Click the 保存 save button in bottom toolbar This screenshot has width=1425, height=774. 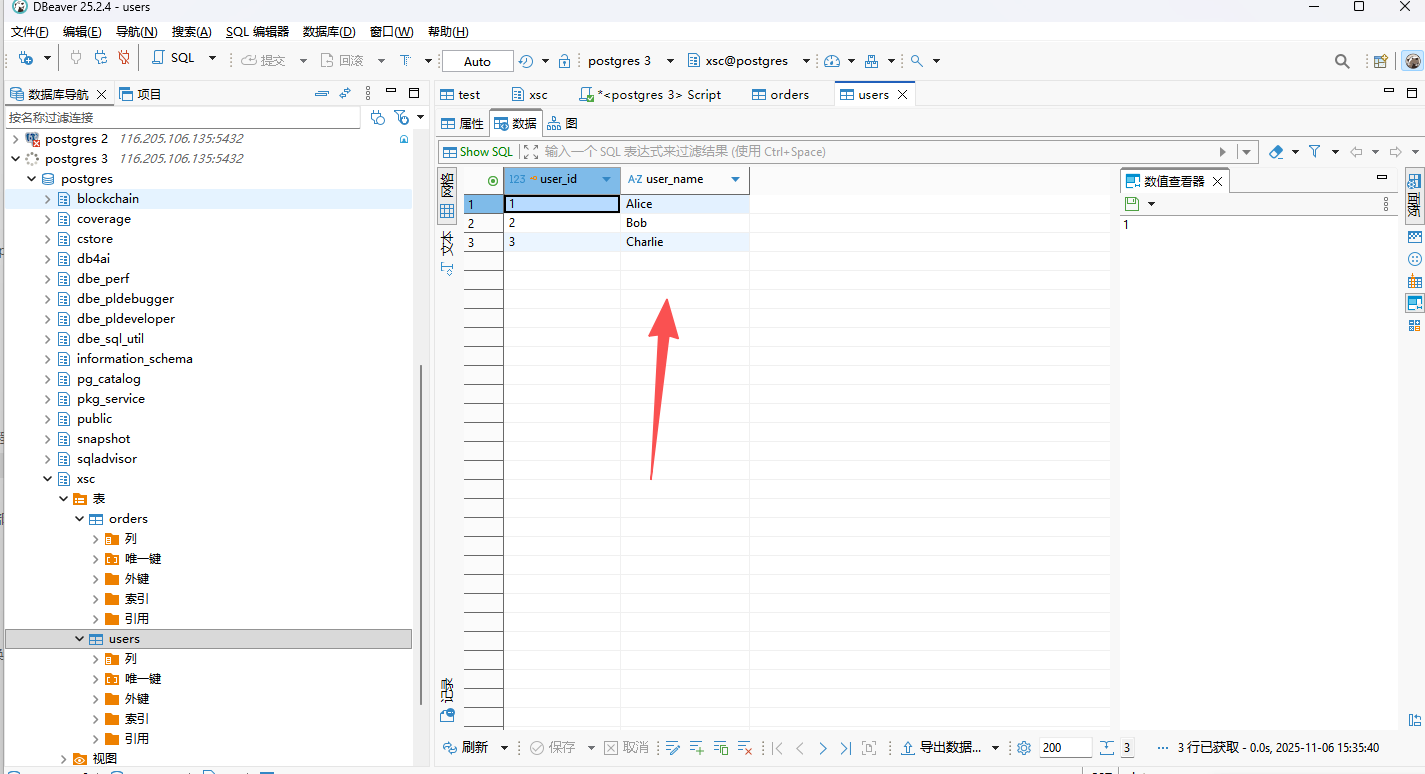click(x=553, y=748)
